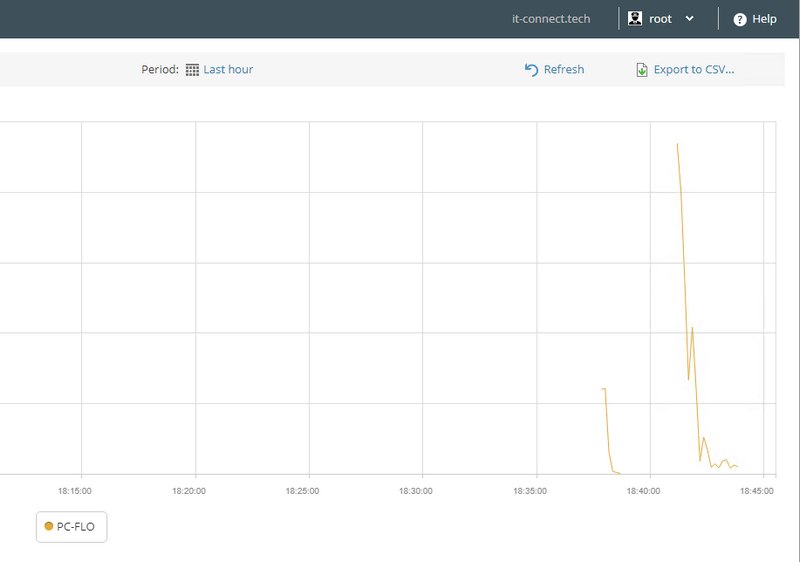
Task: Open the Help link
Action: click(x=764, y=19)
